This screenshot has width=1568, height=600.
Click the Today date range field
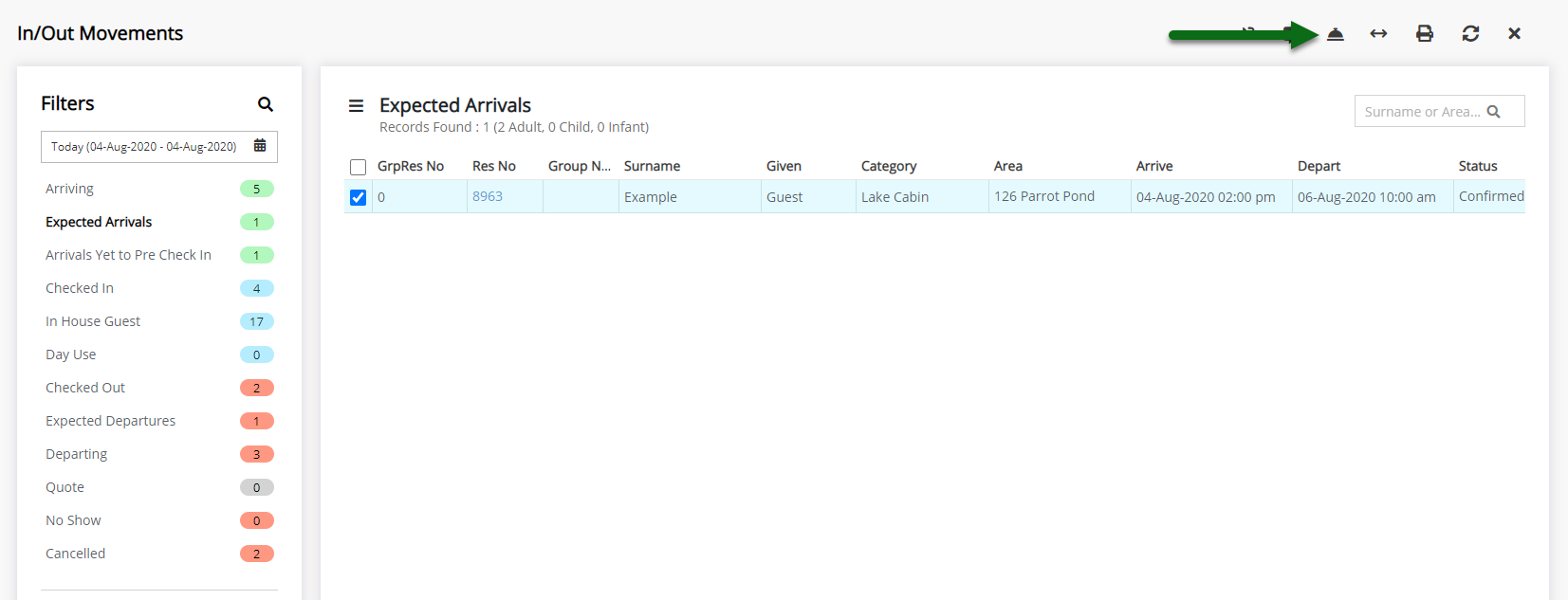point(159,147)
